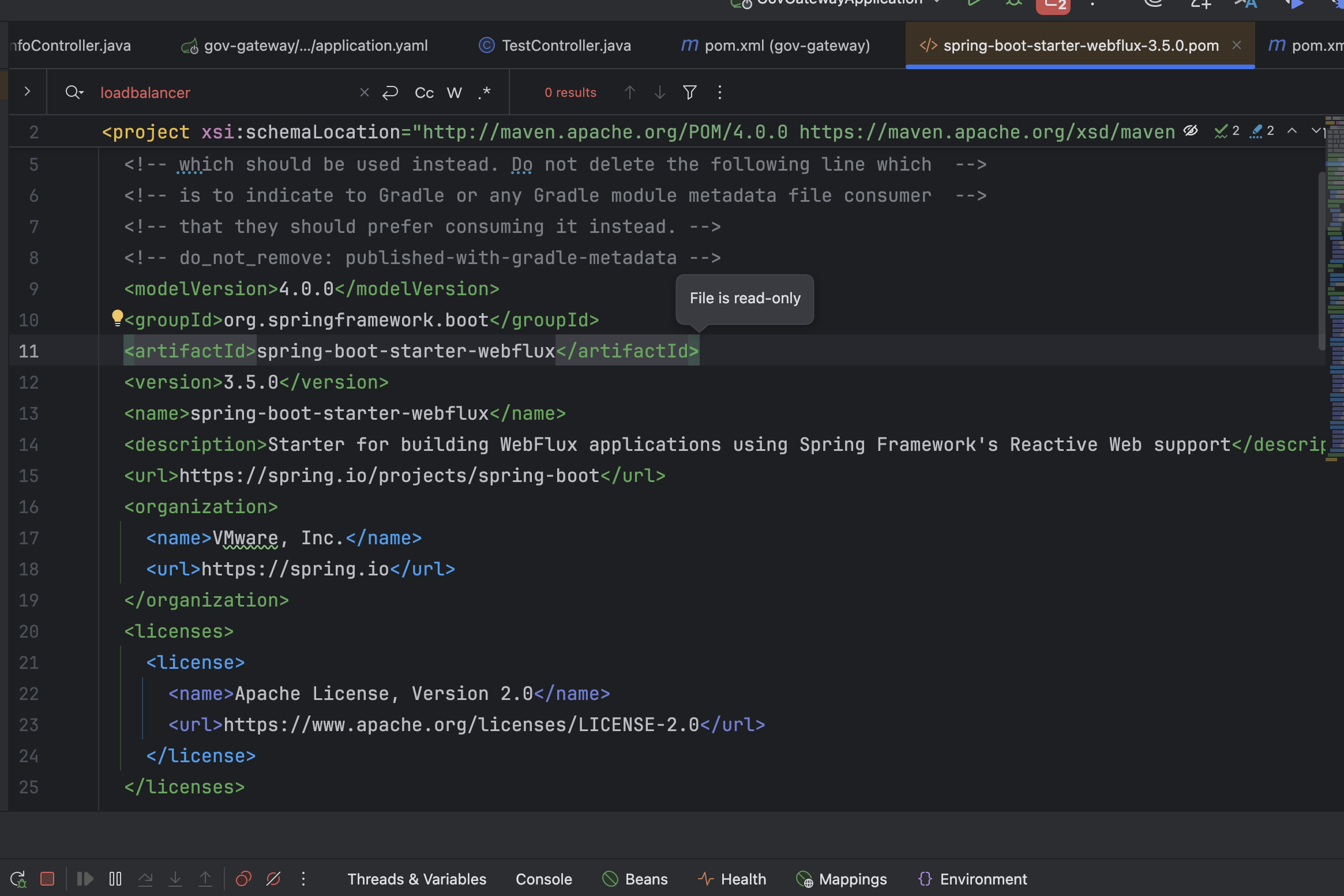Toggle Match Case (Cc) search option
This screenshot has height=896, width=1344.
pos(424,92)
